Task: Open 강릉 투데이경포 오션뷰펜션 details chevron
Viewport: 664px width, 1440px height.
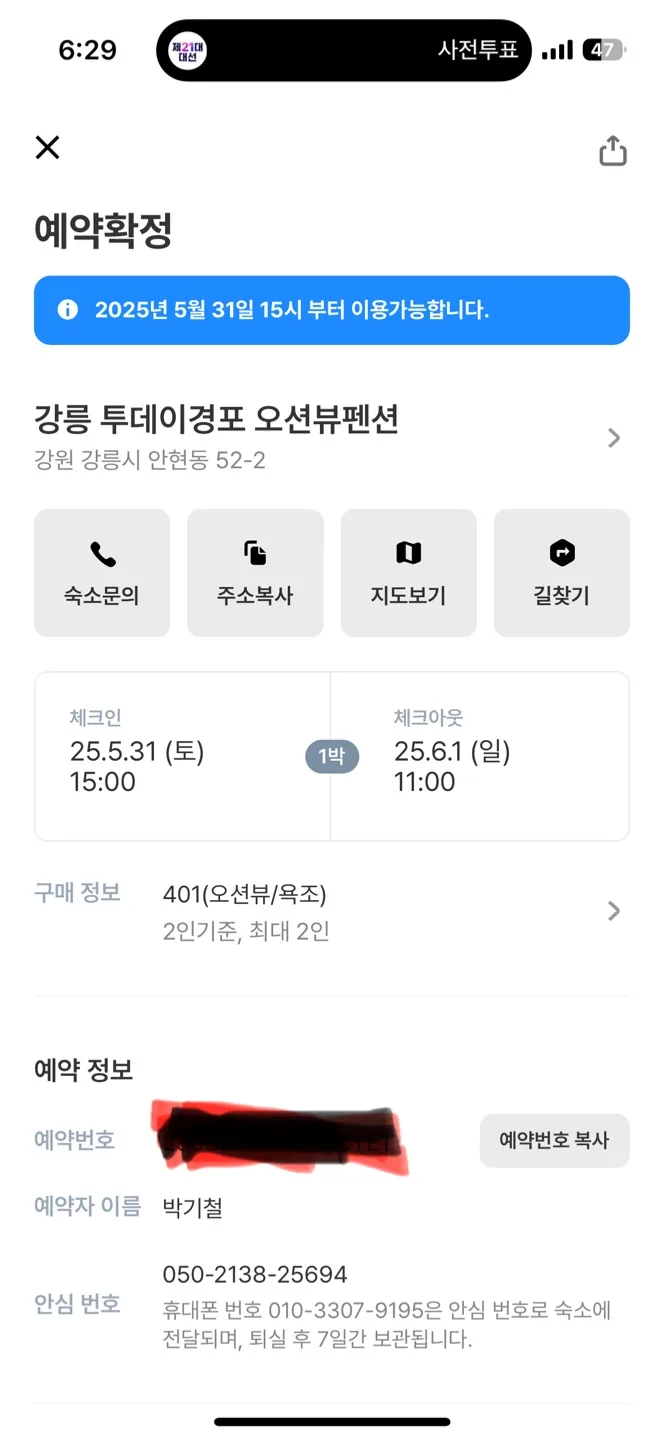Action: click(x=614, y=438)
